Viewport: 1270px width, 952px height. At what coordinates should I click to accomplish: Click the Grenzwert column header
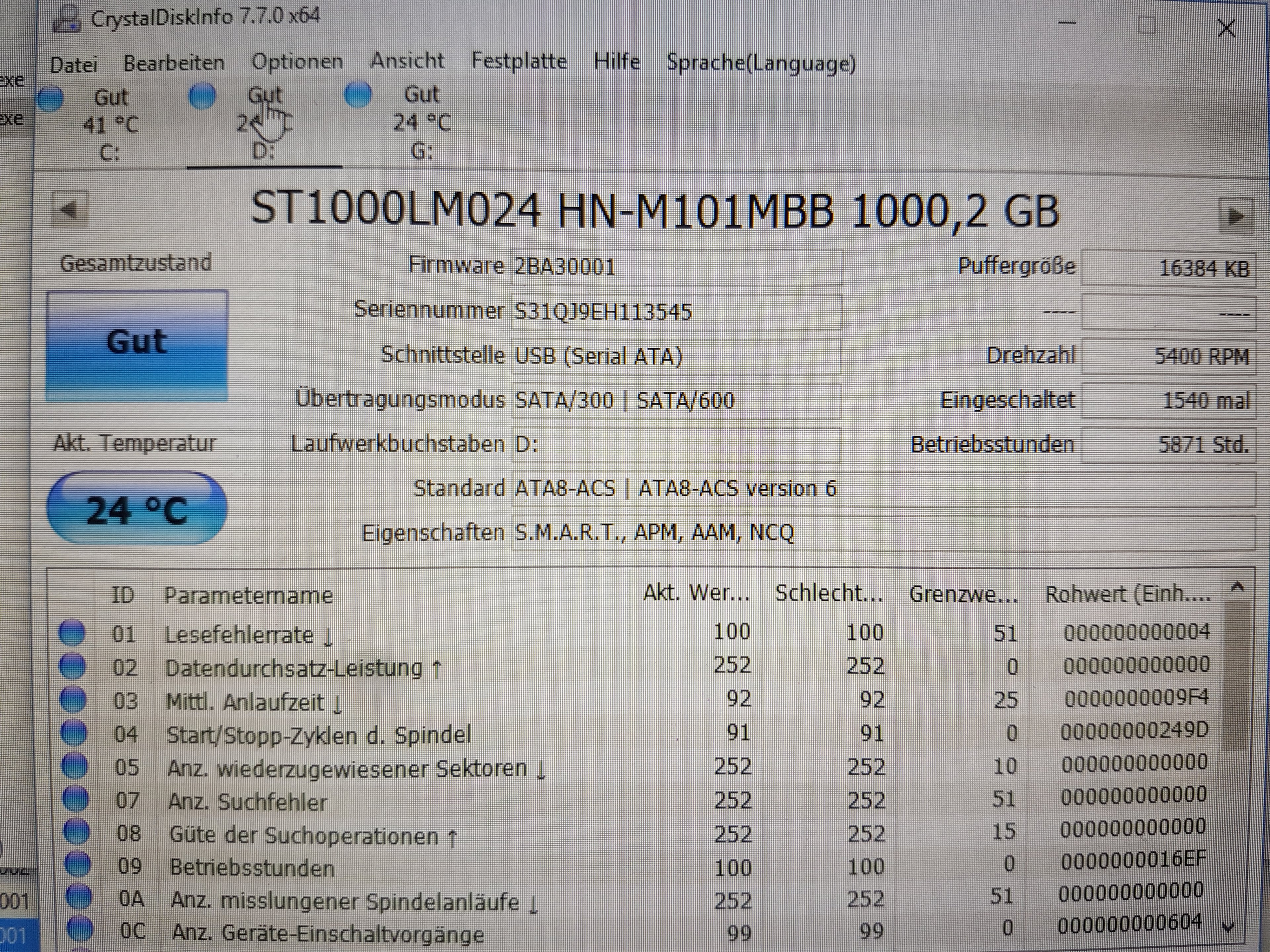tap(963, 594)
